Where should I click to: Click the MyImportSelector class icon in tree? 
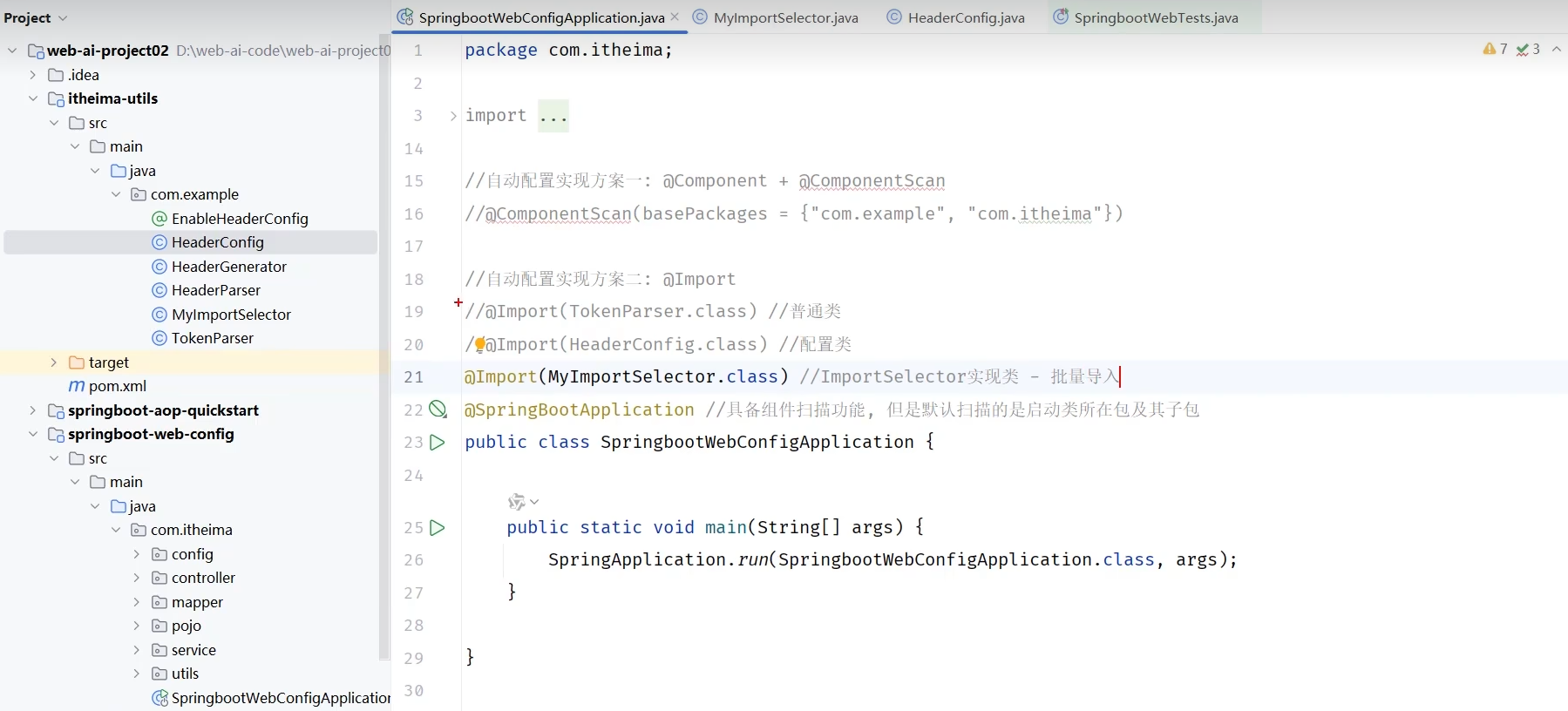pos(160,315)
